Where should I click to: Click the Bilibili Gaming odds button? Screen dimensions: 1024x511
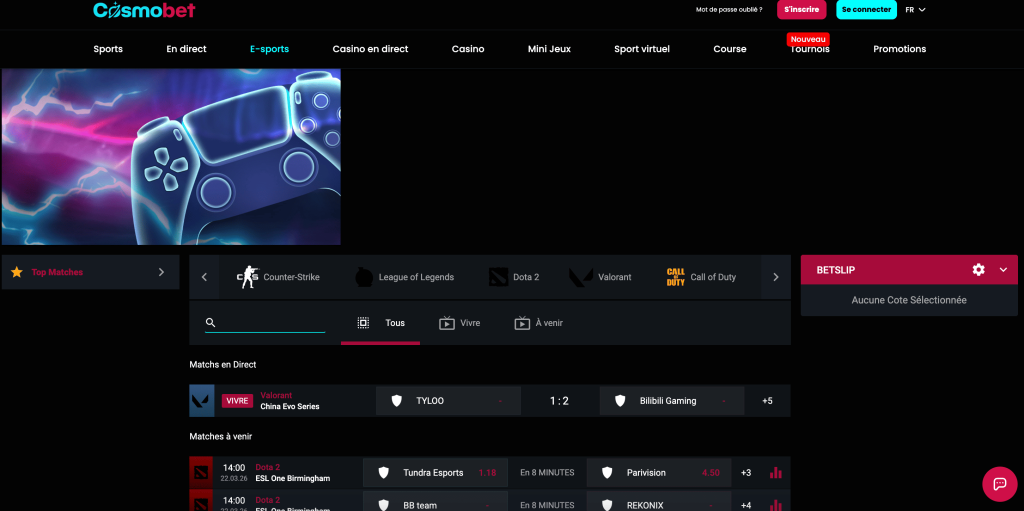click(x=672, y=401)
